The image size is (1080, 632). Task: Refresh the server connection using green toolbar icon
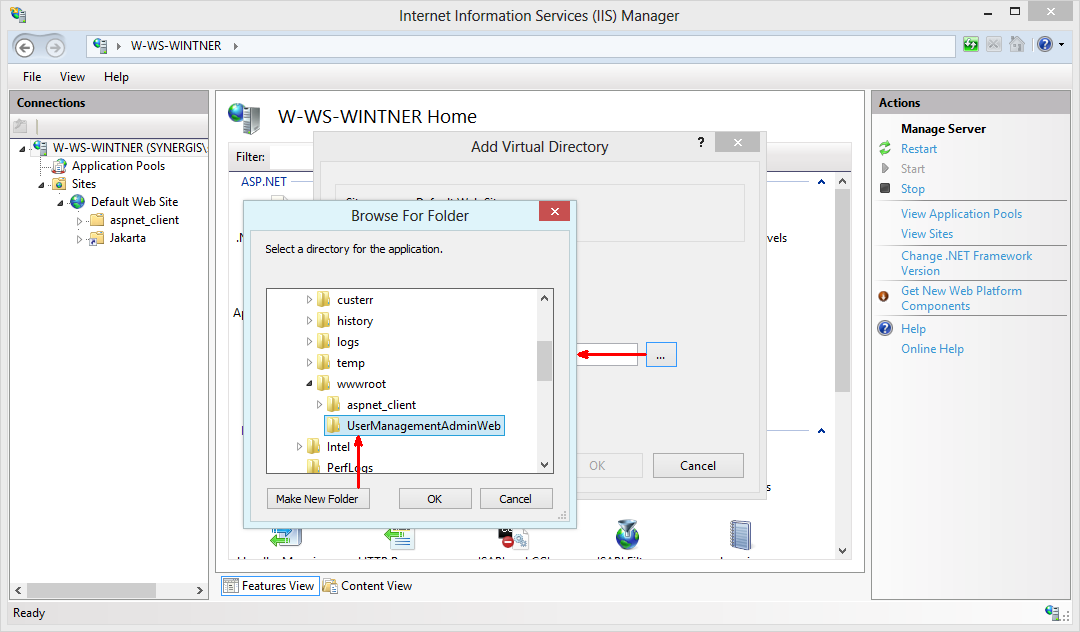pyautogui.click(x=972, y=44)
